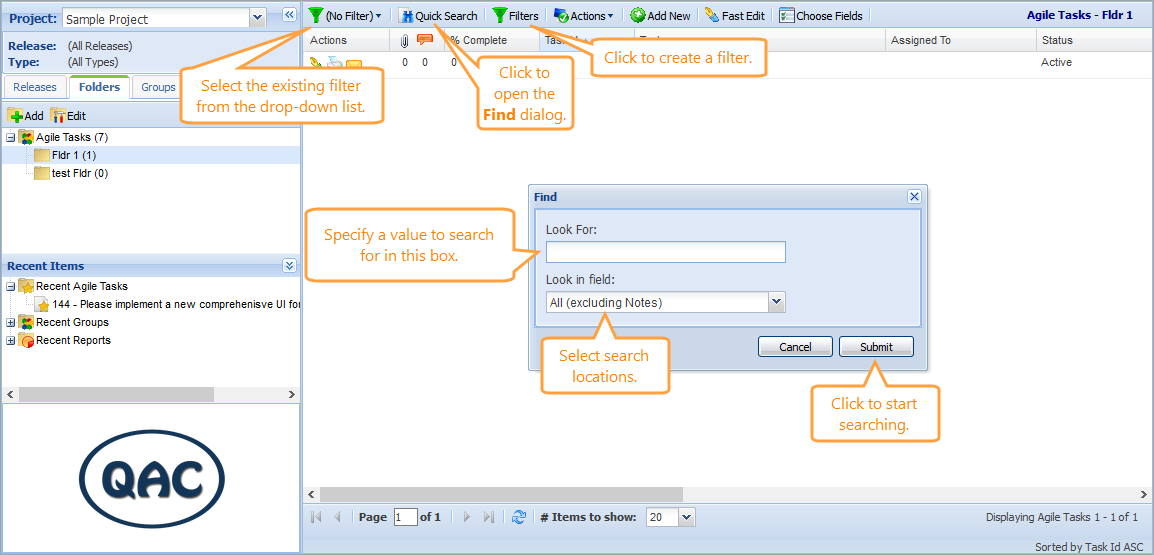Open the (No Filter) dropdown
Image resolution: width=1154 pixels, height=555 pixels.
tap(345, 15)
